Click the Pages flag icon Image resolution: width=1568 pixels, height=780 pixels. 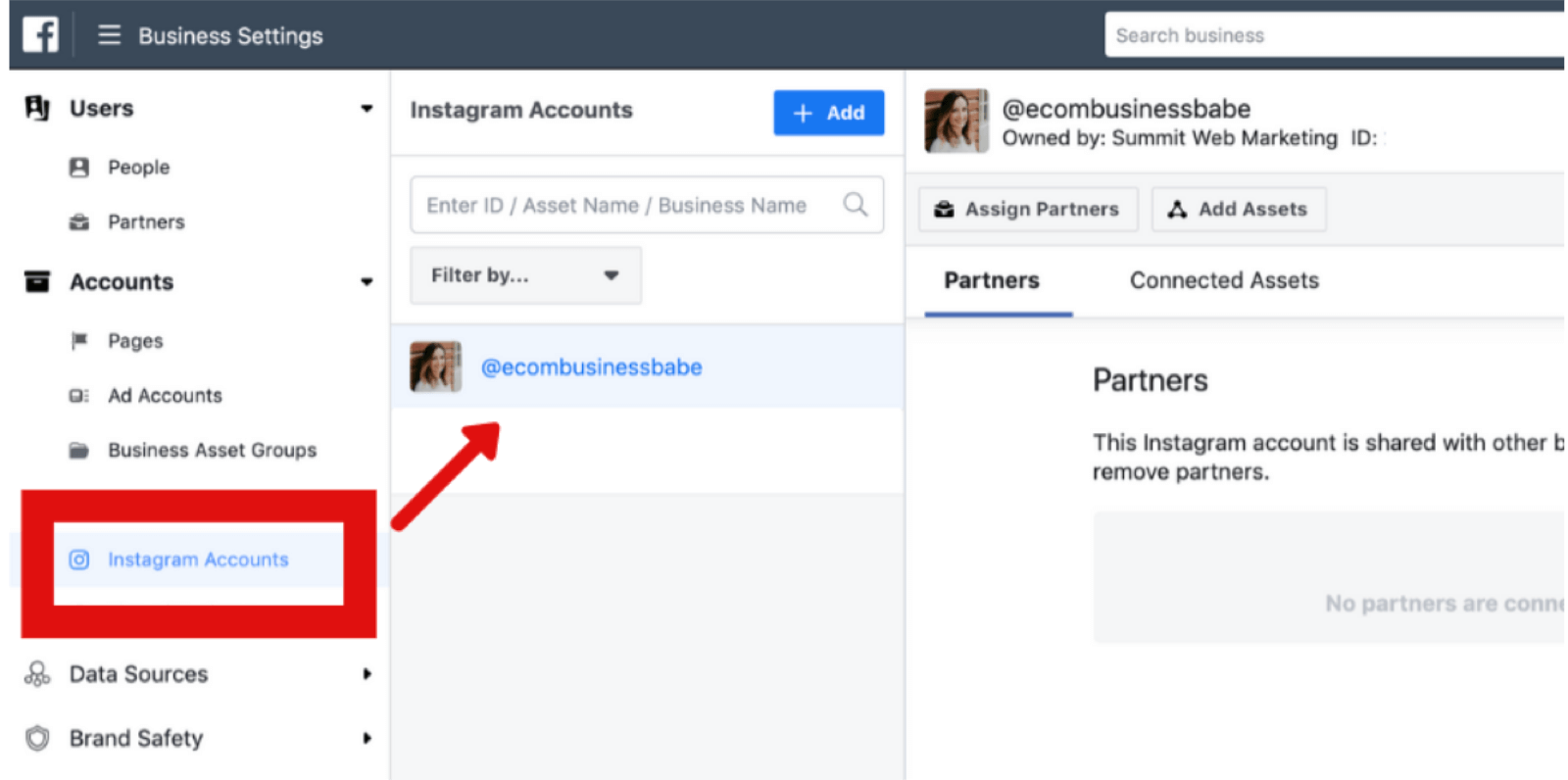[x=79, y=341]
